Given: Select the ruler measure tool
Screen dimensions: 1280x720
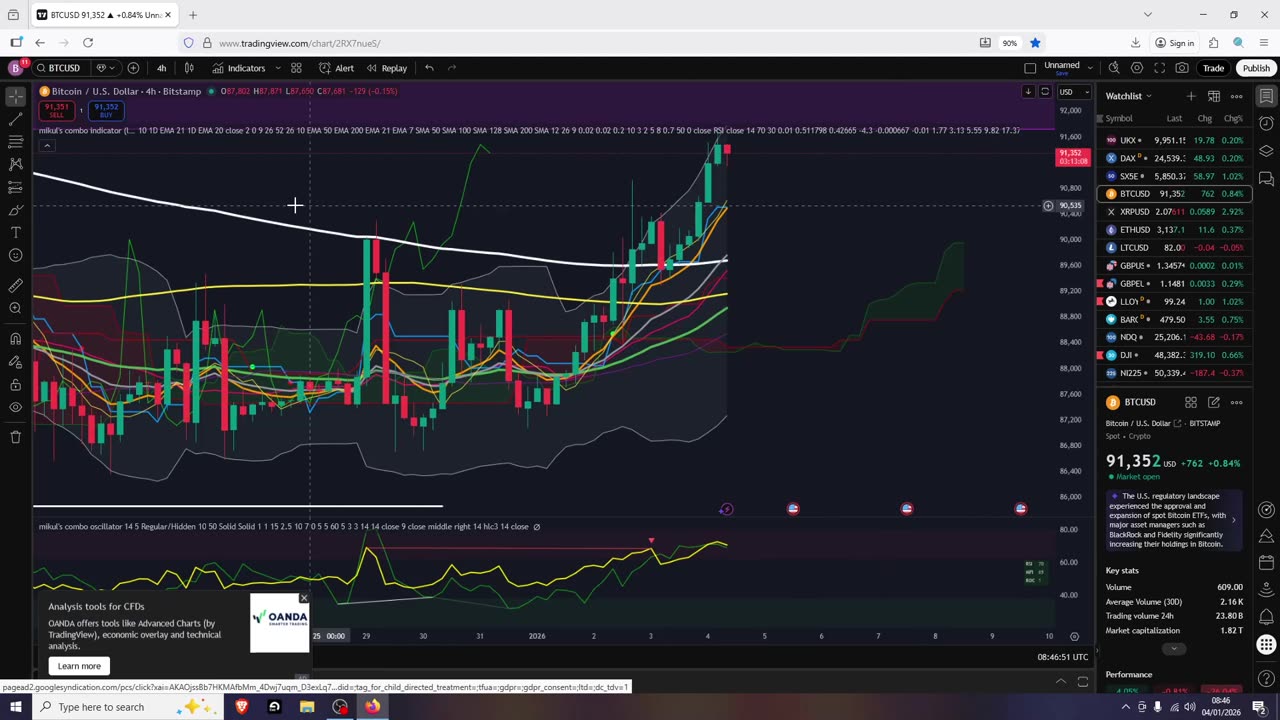Looking at the screenshot, I should click(15, 285).
